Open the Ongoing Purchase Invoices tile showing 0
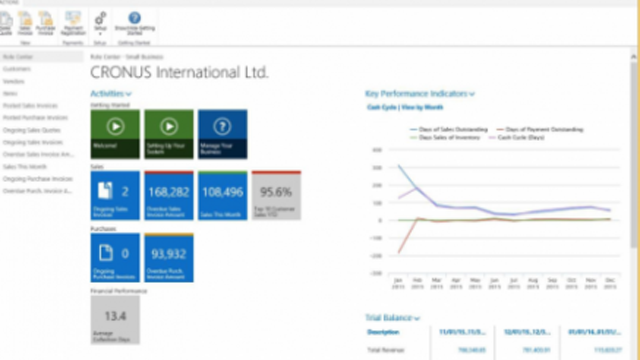The height and width of the screenshot is (360, 640). 115,258
